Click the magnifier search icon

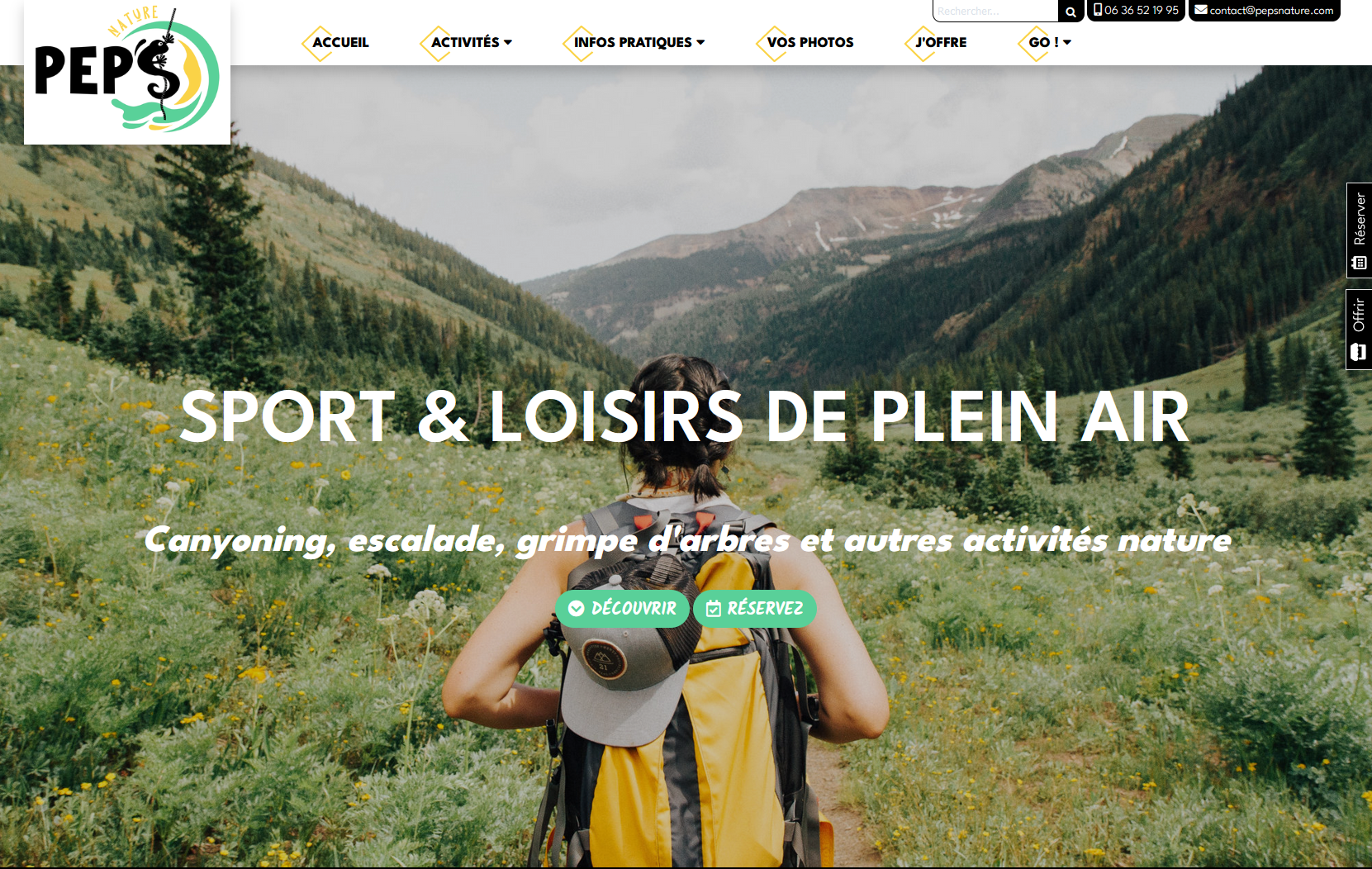(x=1071, y=12)
